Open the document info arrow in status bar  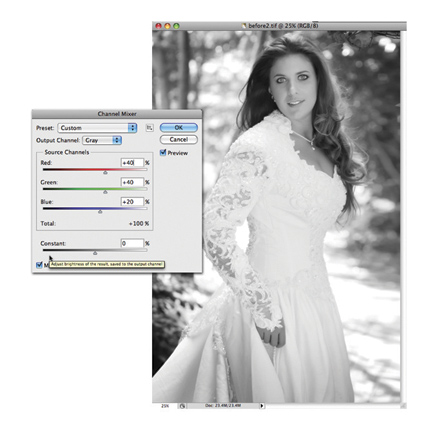pyautogui.click(x=262, y=406)
